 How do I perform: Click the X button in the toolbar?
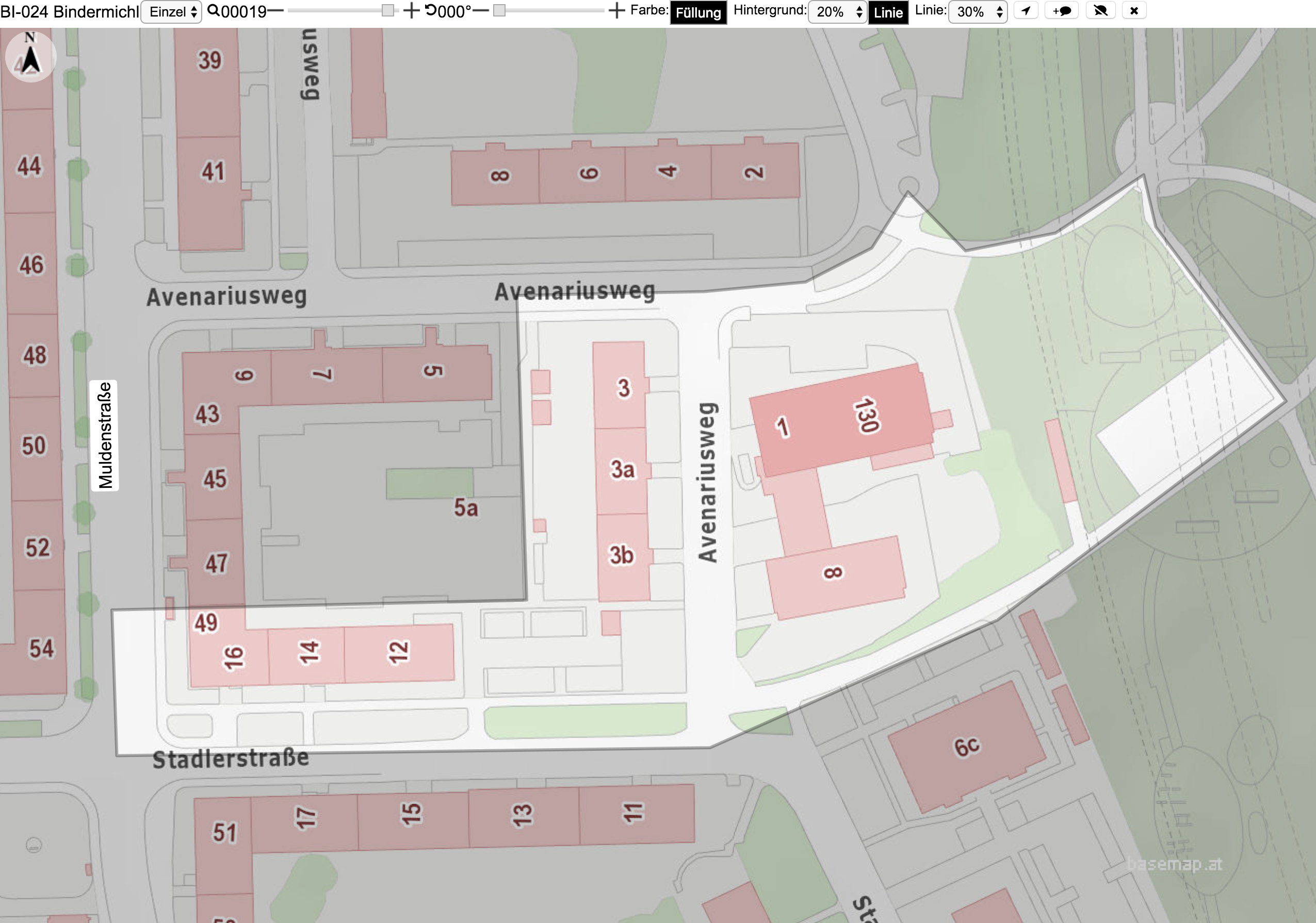[x=1134, y=11]
